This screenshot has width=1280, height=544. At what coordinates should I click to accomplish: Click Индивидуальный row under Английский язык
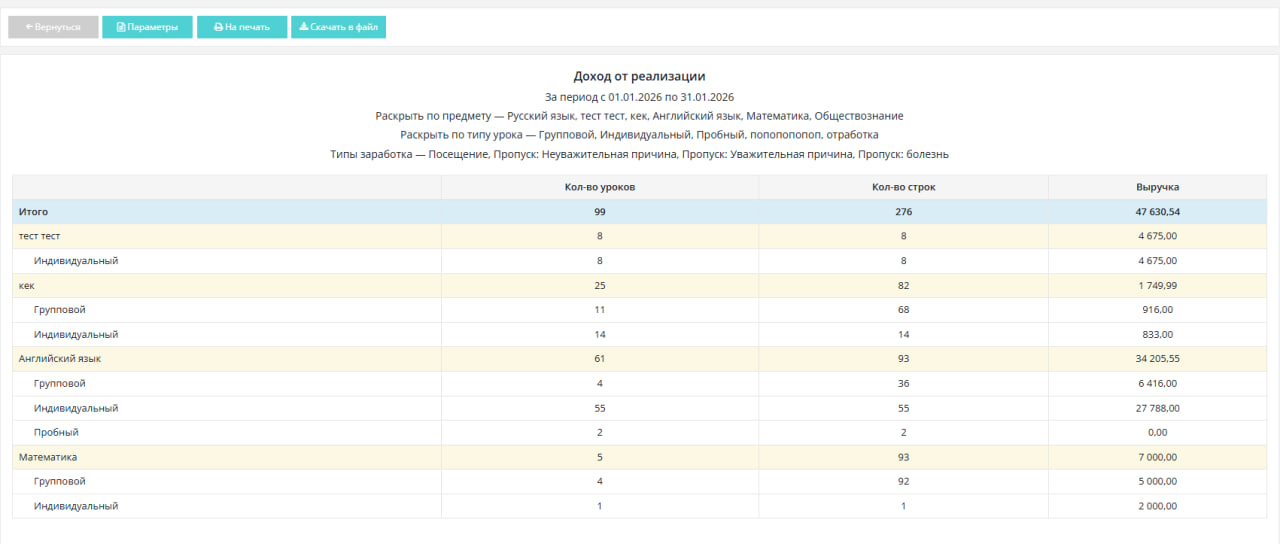(76, 408)
